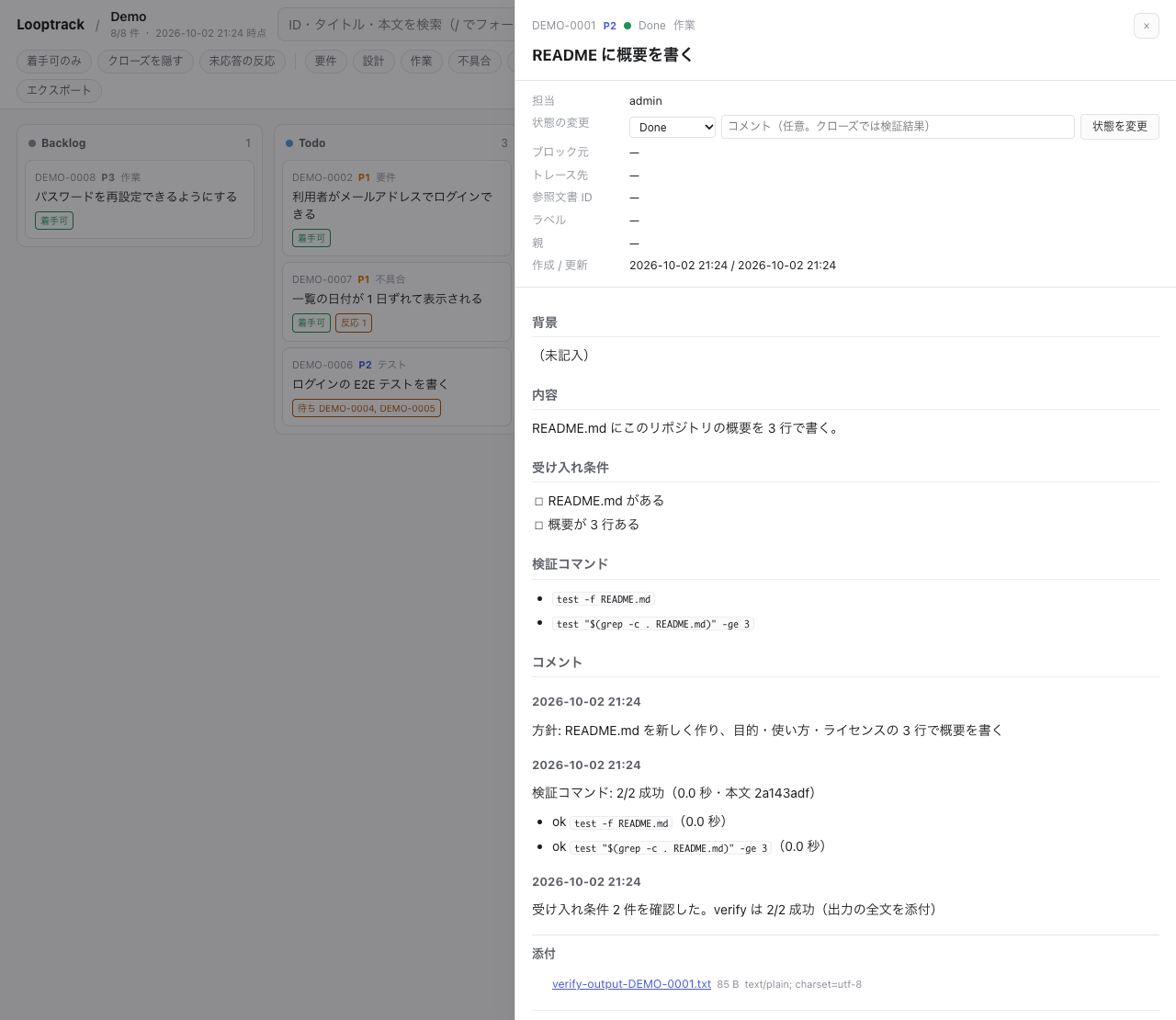
Task: Focus the ID・タイトル・本文 search box
Action: pyautogui.click(x=396, y=25)
